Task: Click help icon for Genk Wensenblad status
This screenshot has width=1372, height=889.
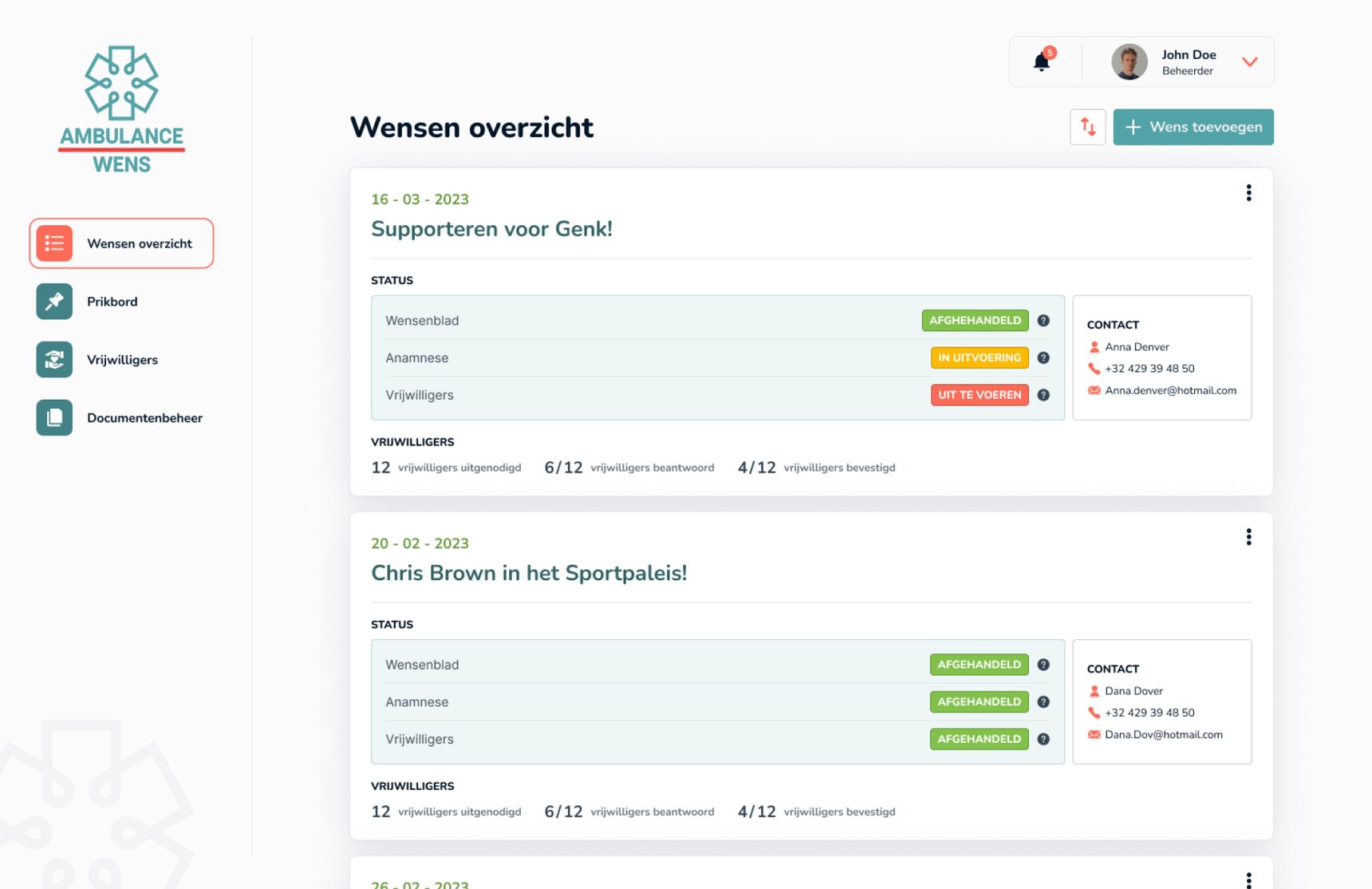Action: click(x=1043, y=321)
